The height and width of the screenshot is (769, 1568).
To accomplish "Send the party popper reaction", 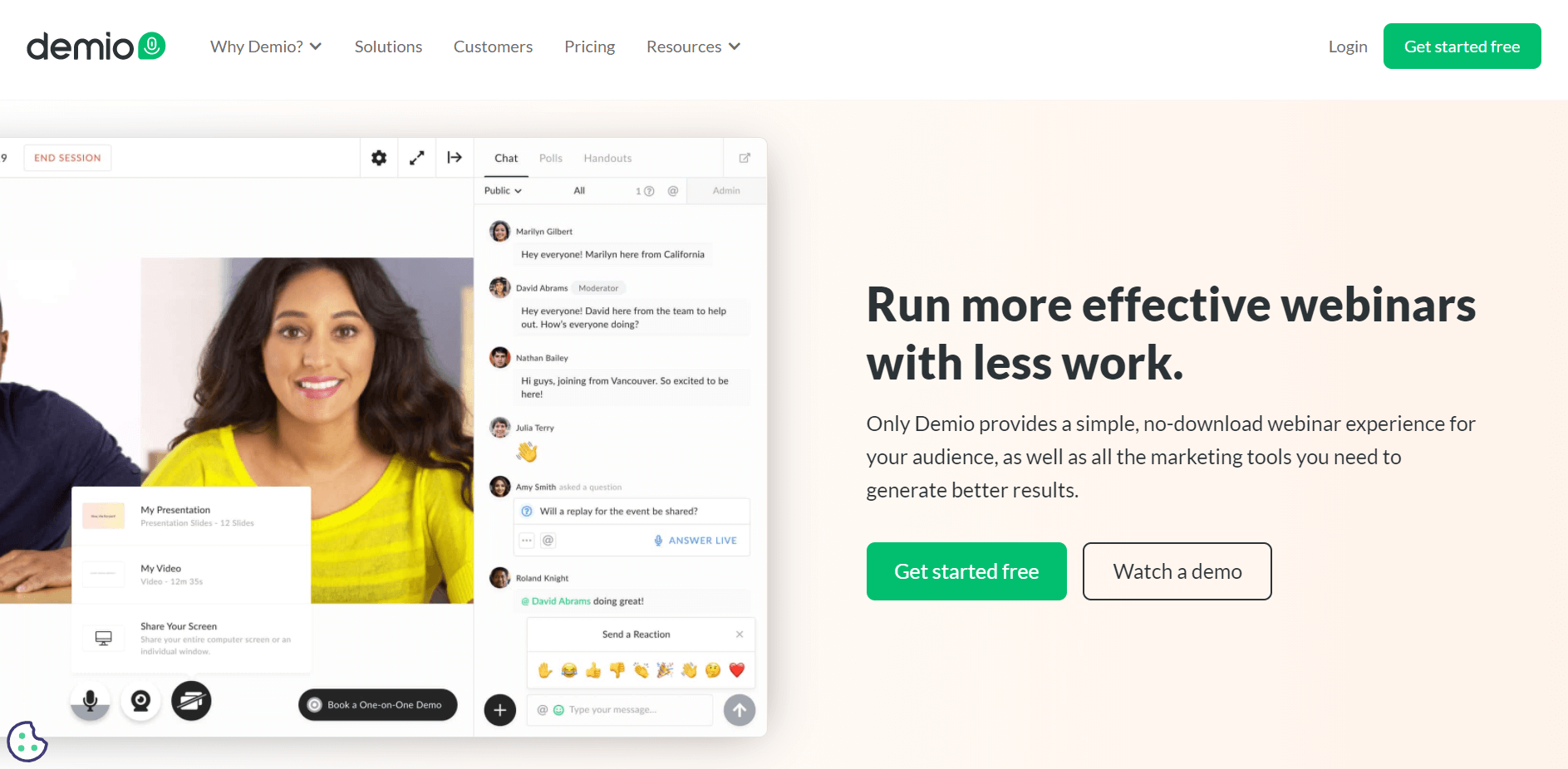I will tap(665, 670).
